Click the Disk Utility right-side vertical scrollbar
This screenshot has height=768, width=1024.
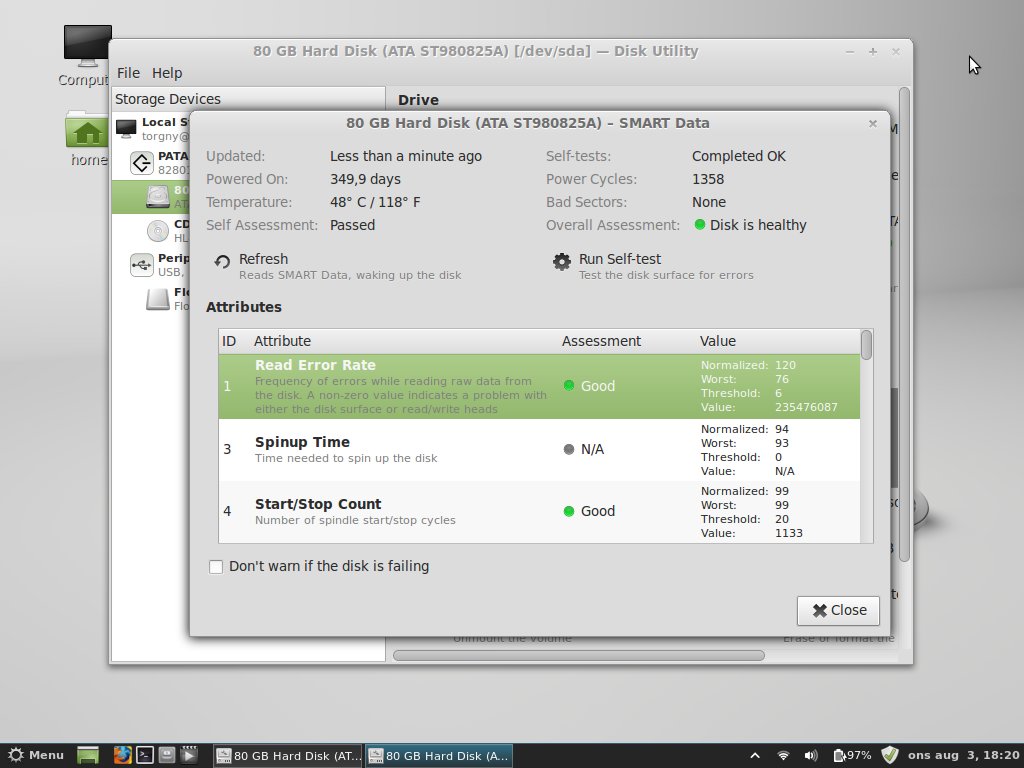(x=904, y=325)
